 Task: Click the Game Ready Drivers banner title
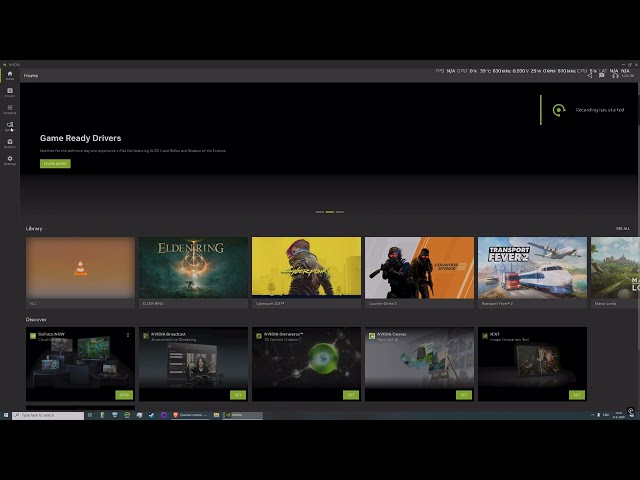pos(80,138)
